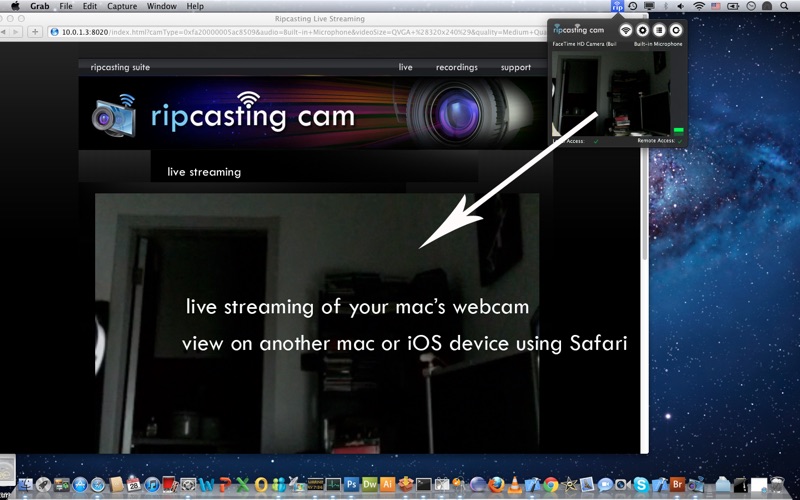This screenshot has width=800, height=500.
Task: Open Skype from the Dock
Action: 641,484
